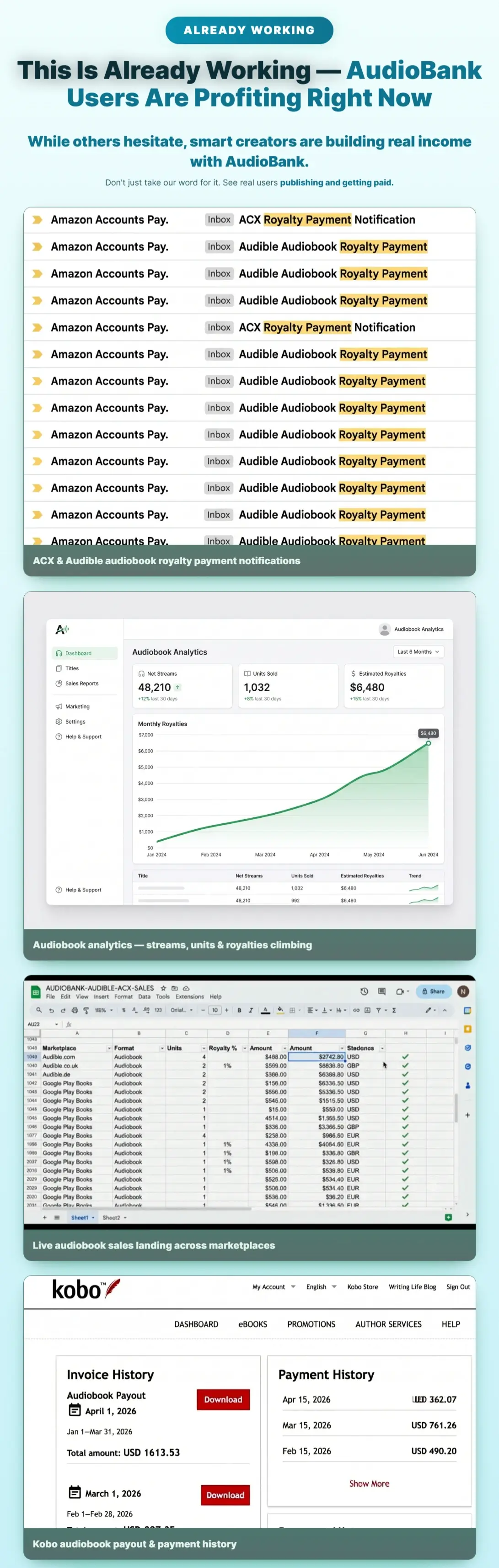
Task: Click the font size field showing 10
Action: [x=215, y=1010]
